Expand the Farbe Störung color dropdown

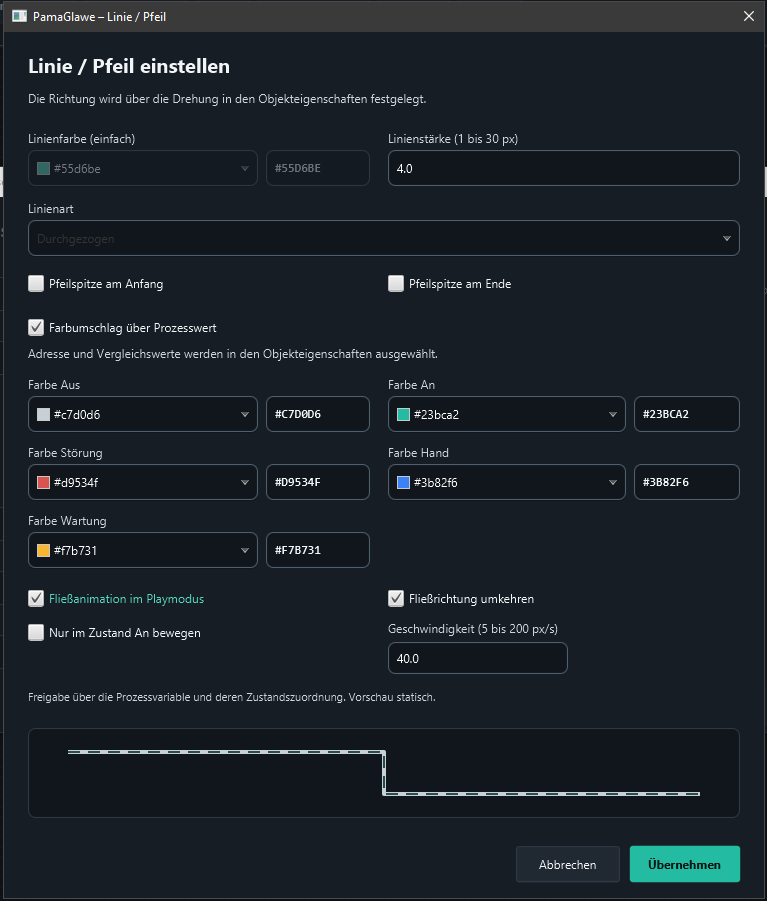coord(142,482)
